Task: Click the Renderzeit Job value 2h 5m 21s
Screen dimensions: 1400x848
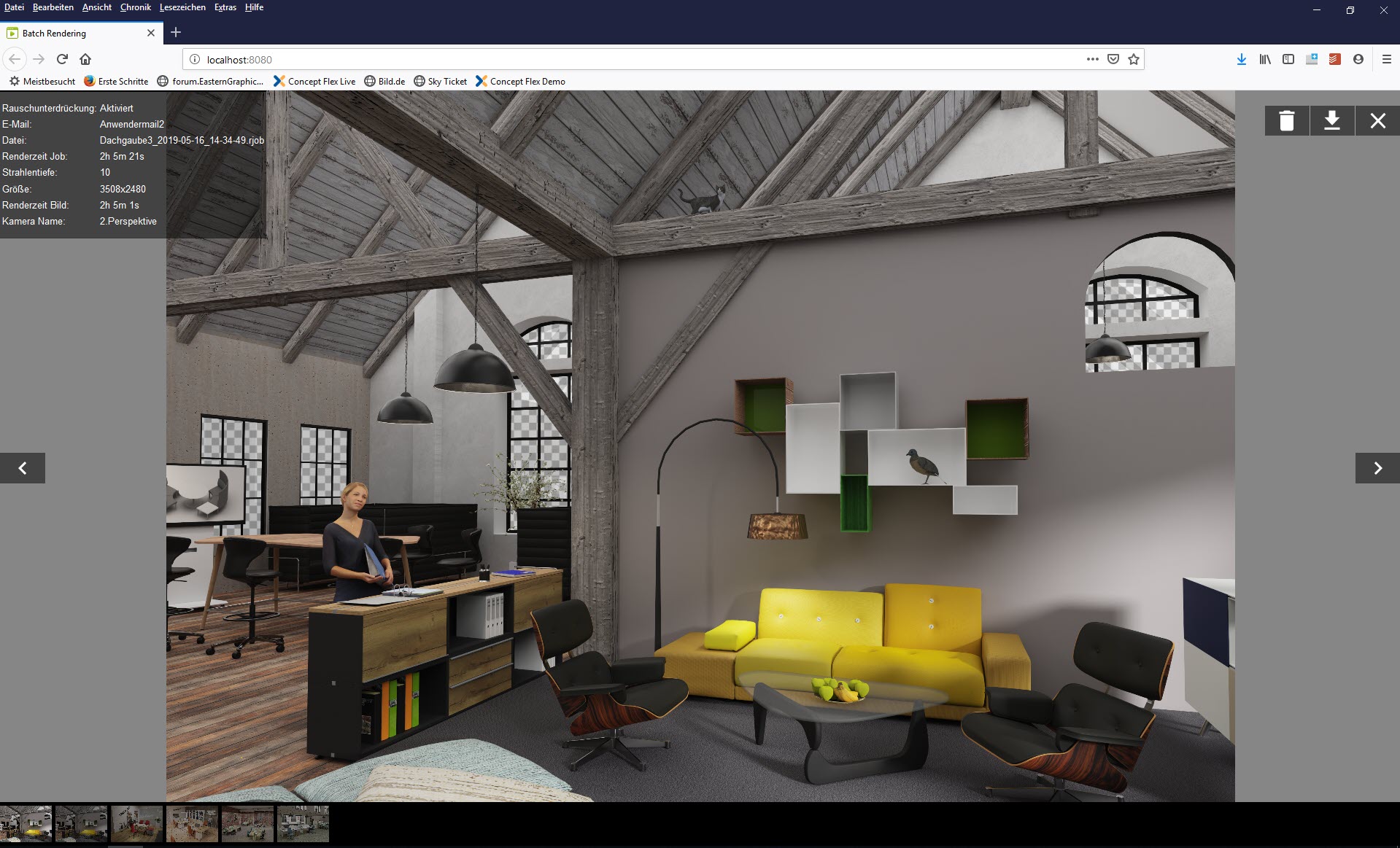Action: click(122, 156)
